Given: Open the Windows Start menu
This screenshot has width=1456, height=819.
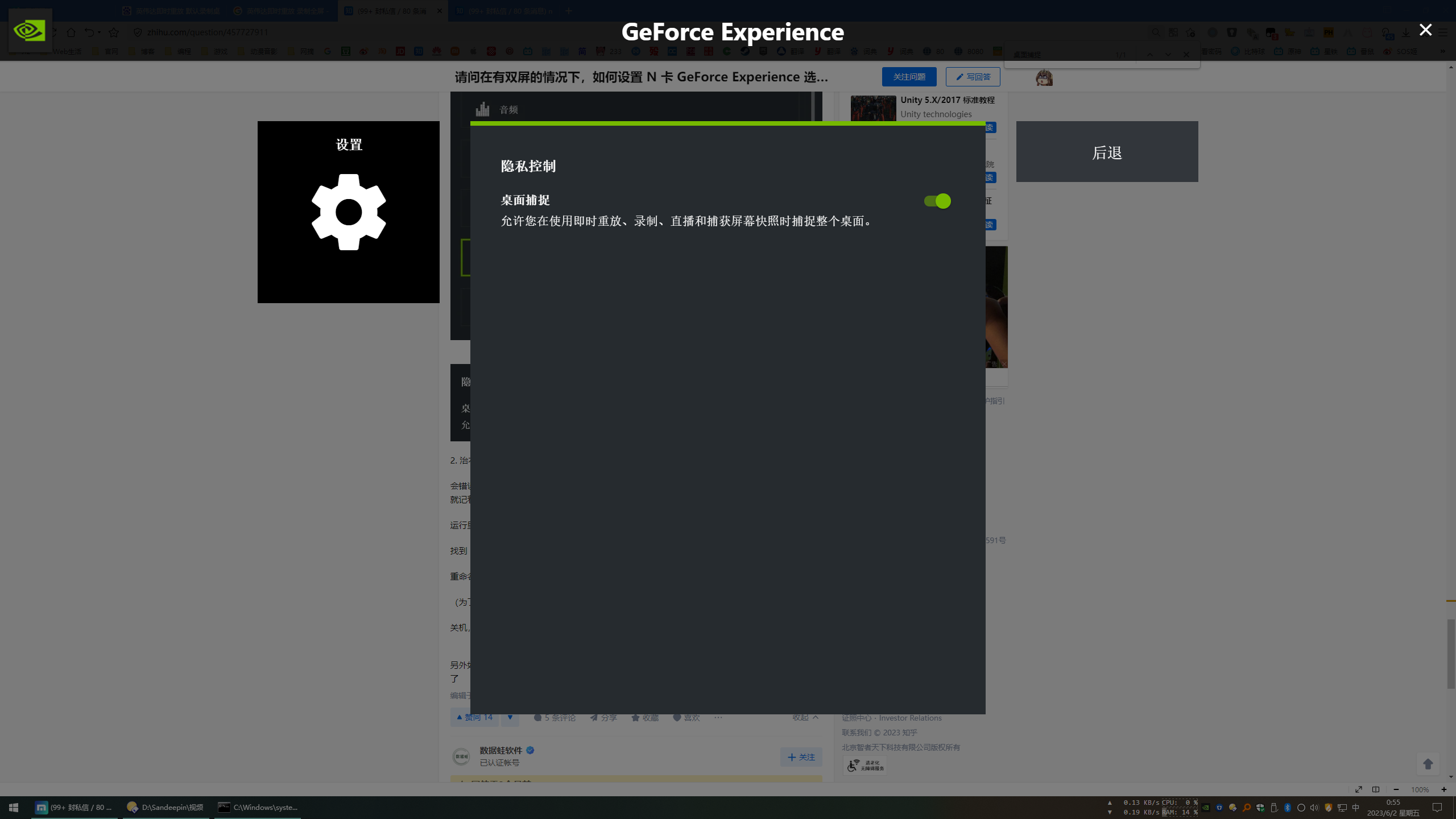Looking at the screenshot, I should [14, 808].
